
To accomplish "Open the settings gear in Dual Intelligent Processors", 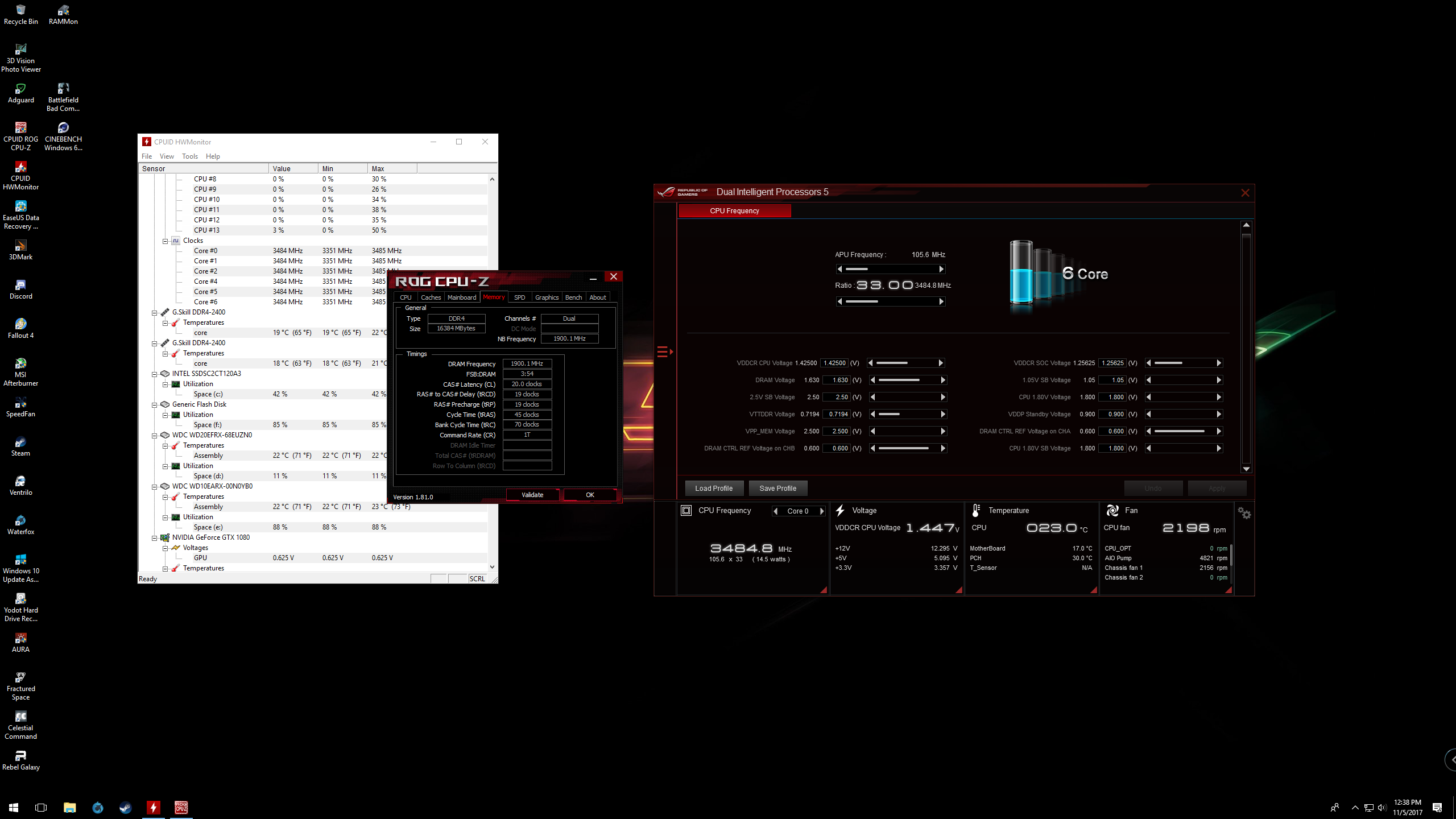I will (1244, 514).
